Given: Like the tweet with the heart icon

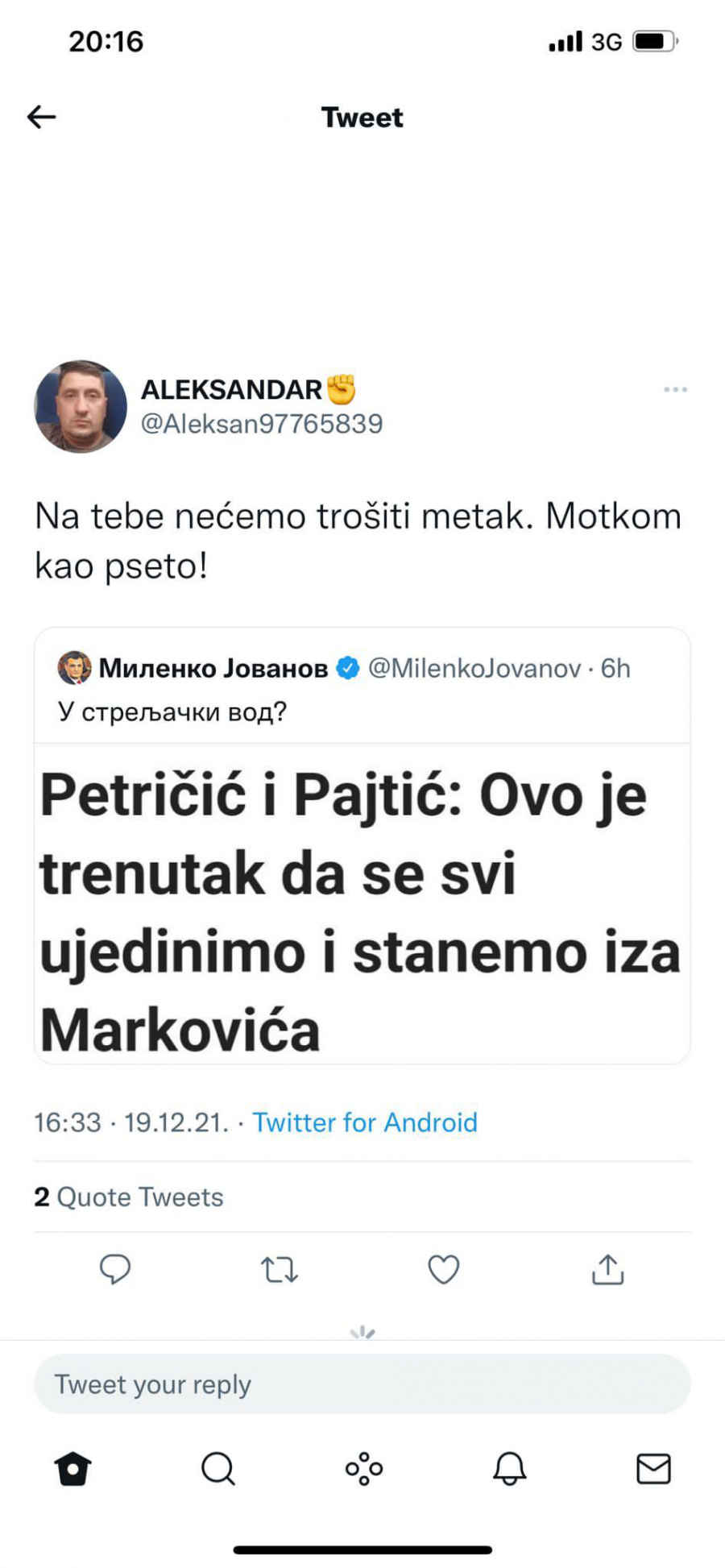Looking at the screenshot, I should click(x=443, y=1271).
